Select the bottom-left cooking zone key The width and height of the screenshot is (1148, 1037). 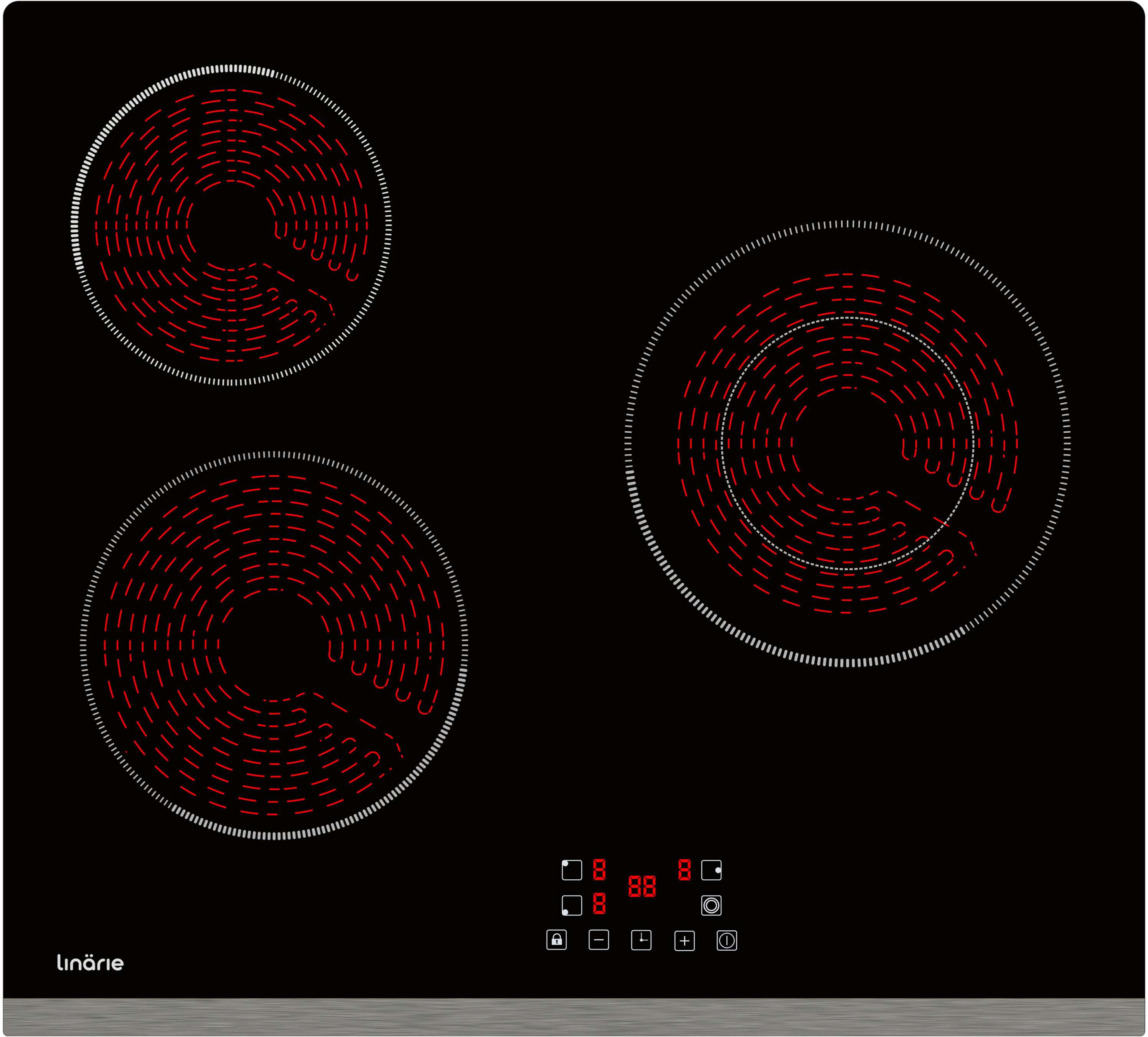point(572,905)
